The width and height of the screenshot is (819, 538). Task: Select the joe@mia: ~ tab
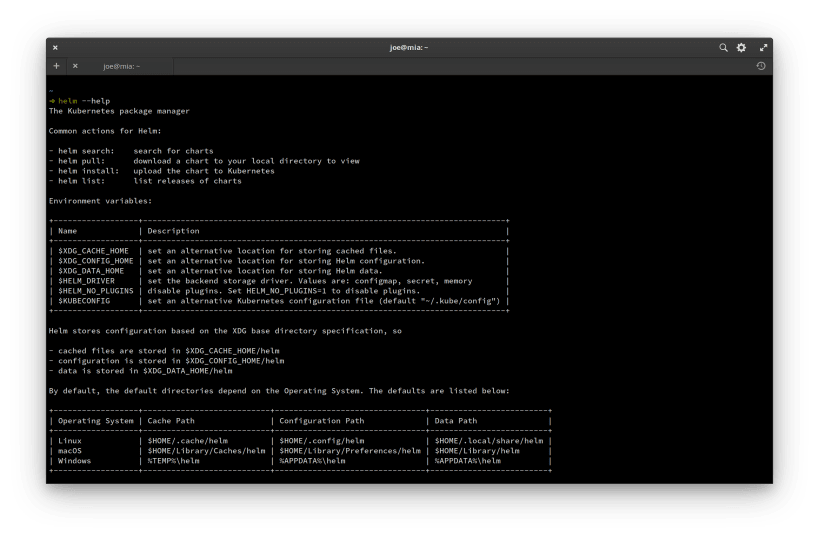[x=121, y=66]
